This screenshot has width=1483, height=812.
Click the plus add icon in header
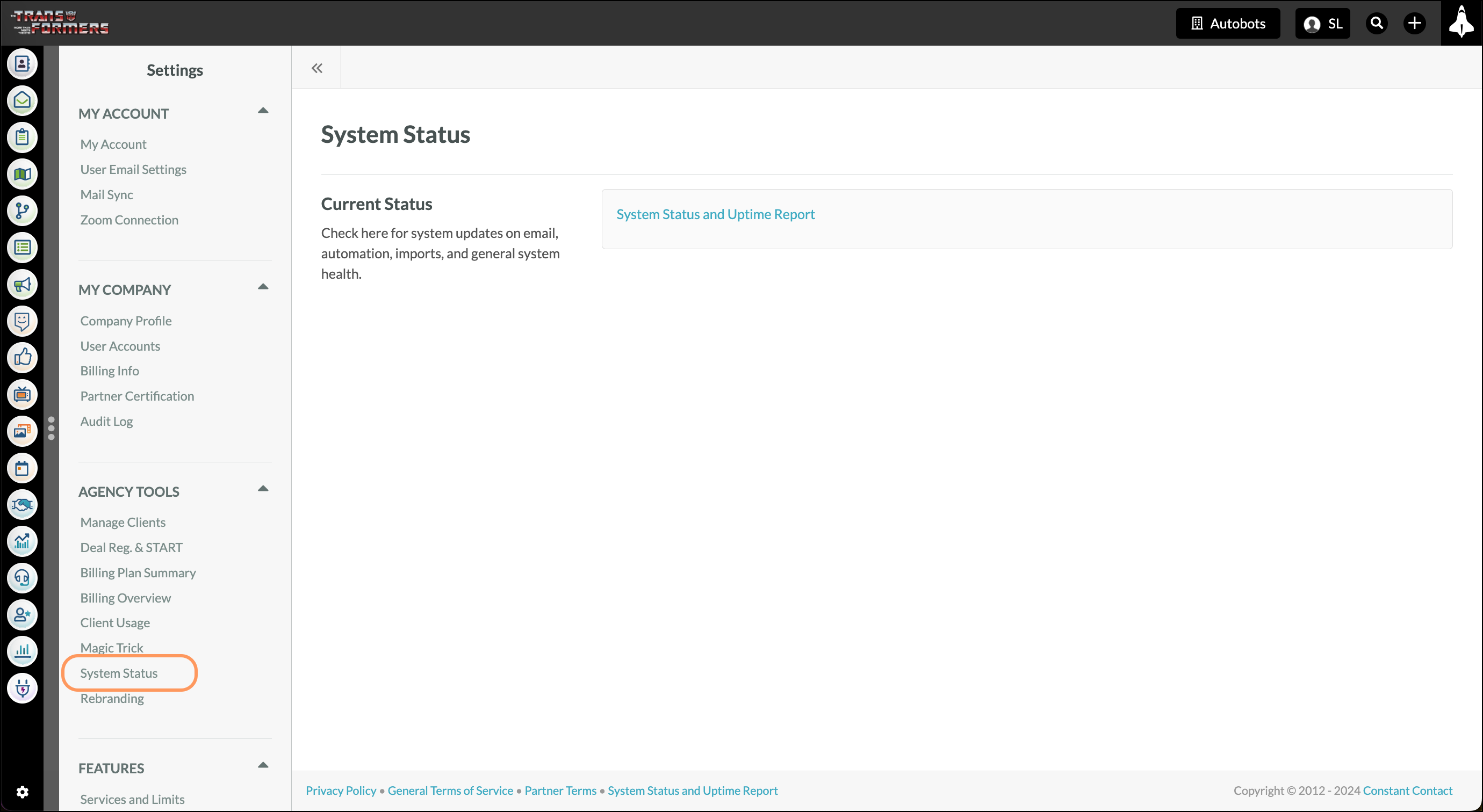[1414, 24]
